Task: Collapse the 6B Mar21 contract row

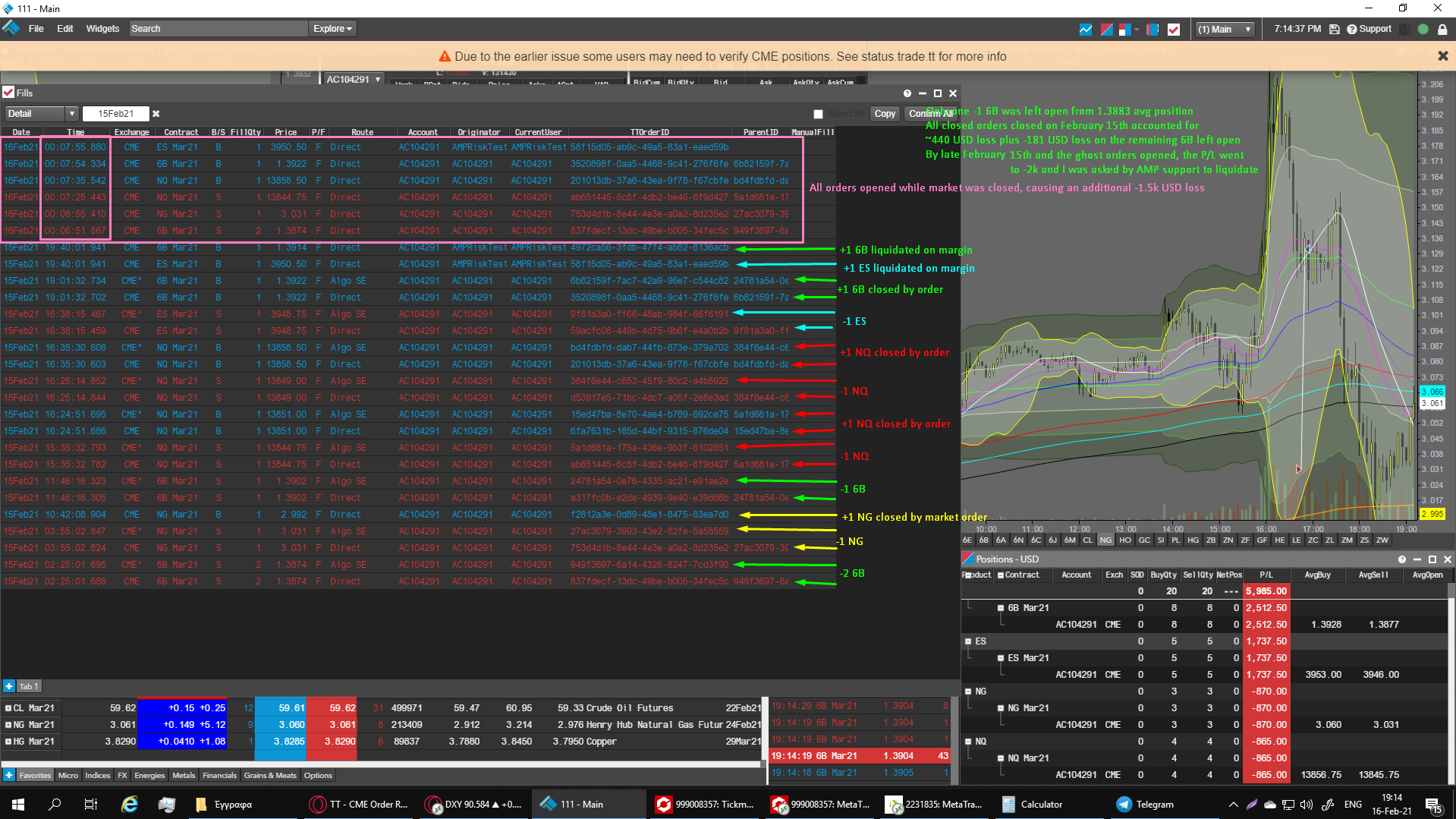Action: [x=1001, y=608]
